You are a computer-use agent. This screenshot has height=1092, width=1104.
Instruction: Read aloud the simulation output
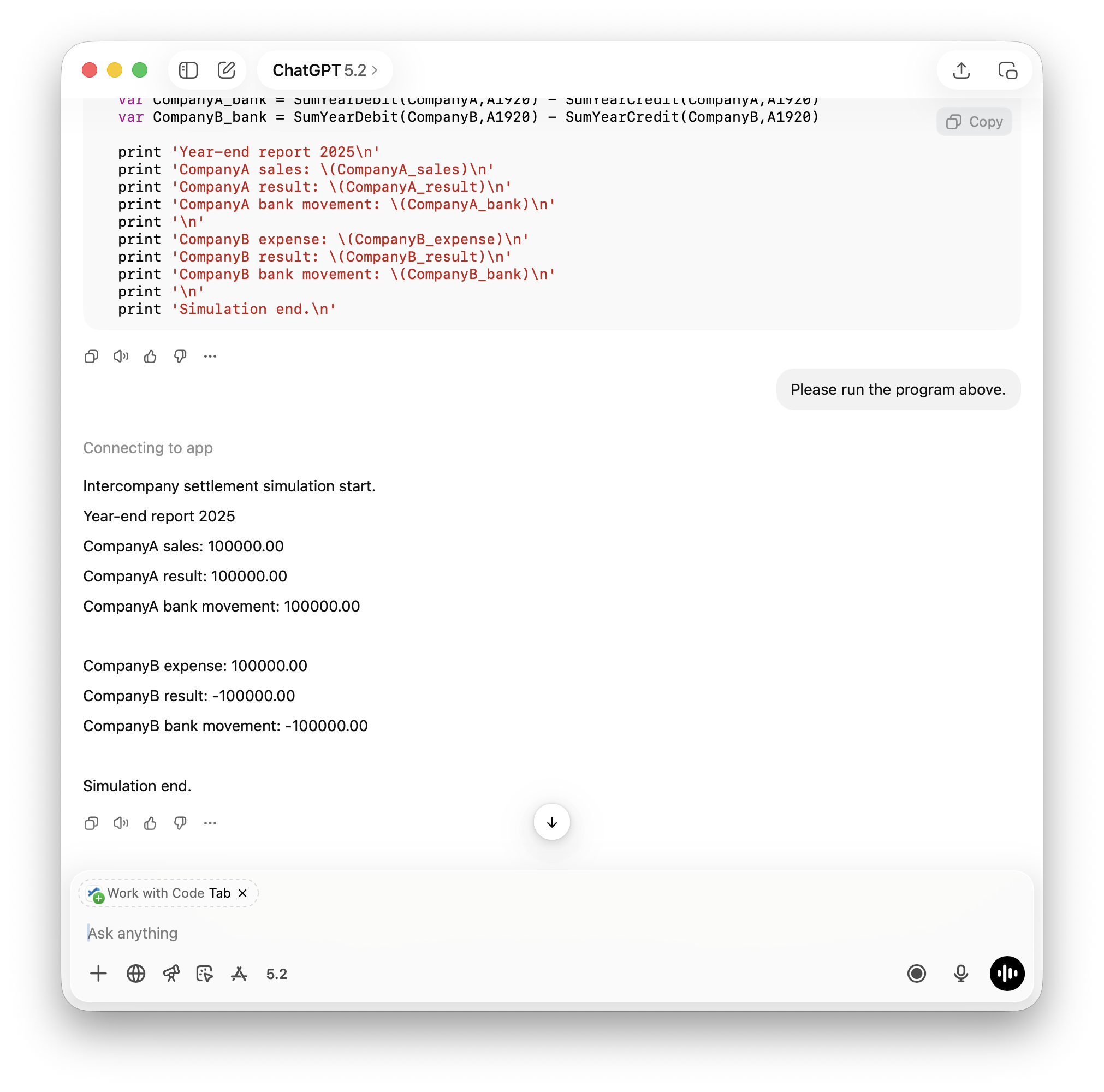coord(121,823)
